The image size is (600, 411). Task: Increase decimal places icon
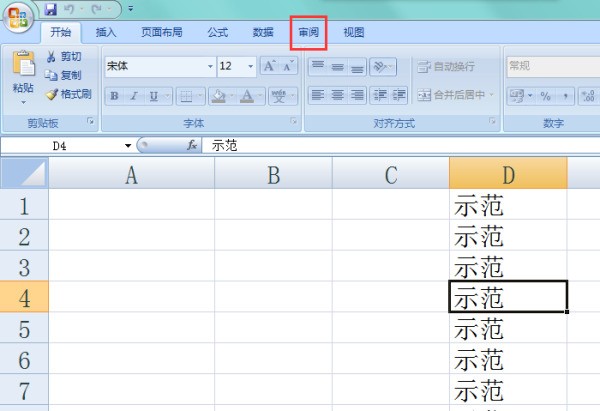(589, 96)
